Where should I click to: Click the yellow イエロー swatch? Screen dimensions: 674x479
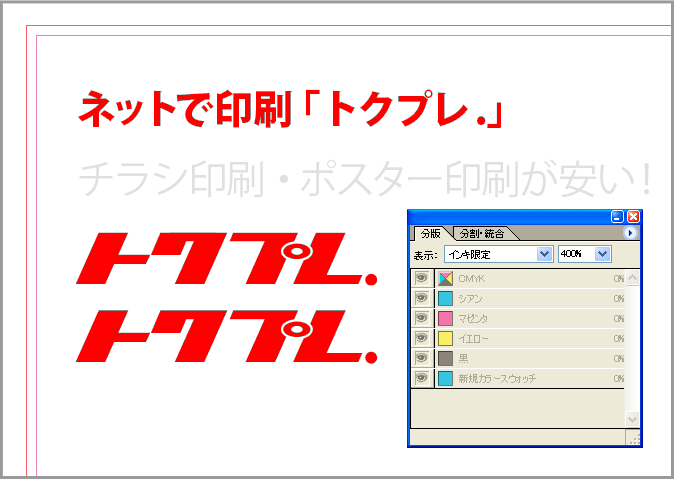445,338
